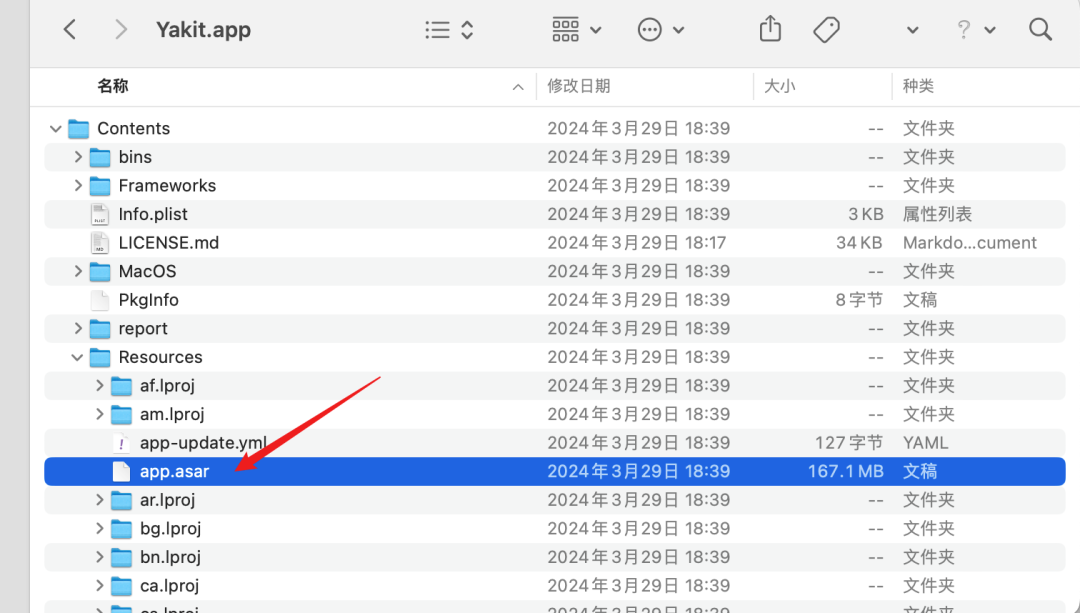Select the LICENSE.md file icon

(x=100, y=243)
